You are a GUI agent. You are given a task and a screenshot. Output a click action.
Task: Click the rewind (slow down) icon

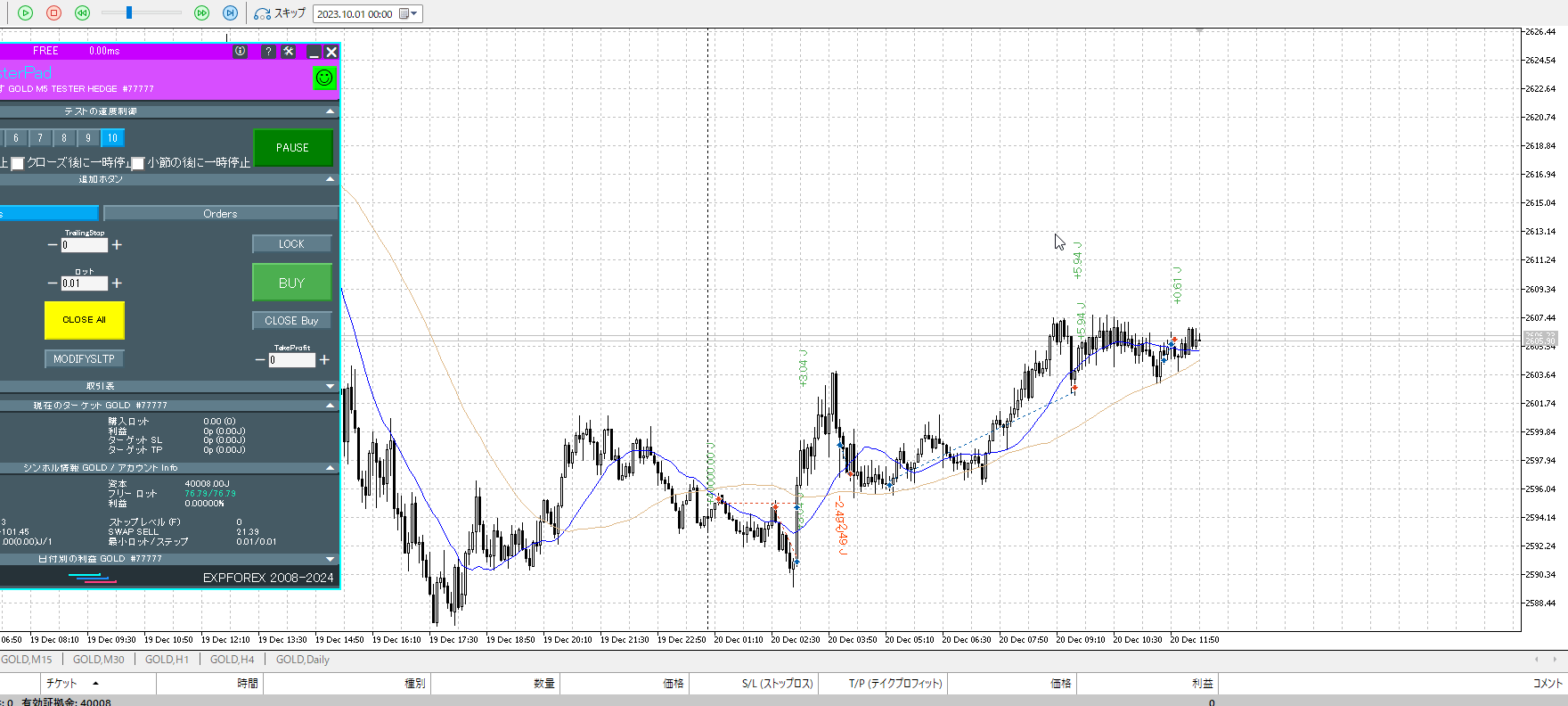[82, 13]
